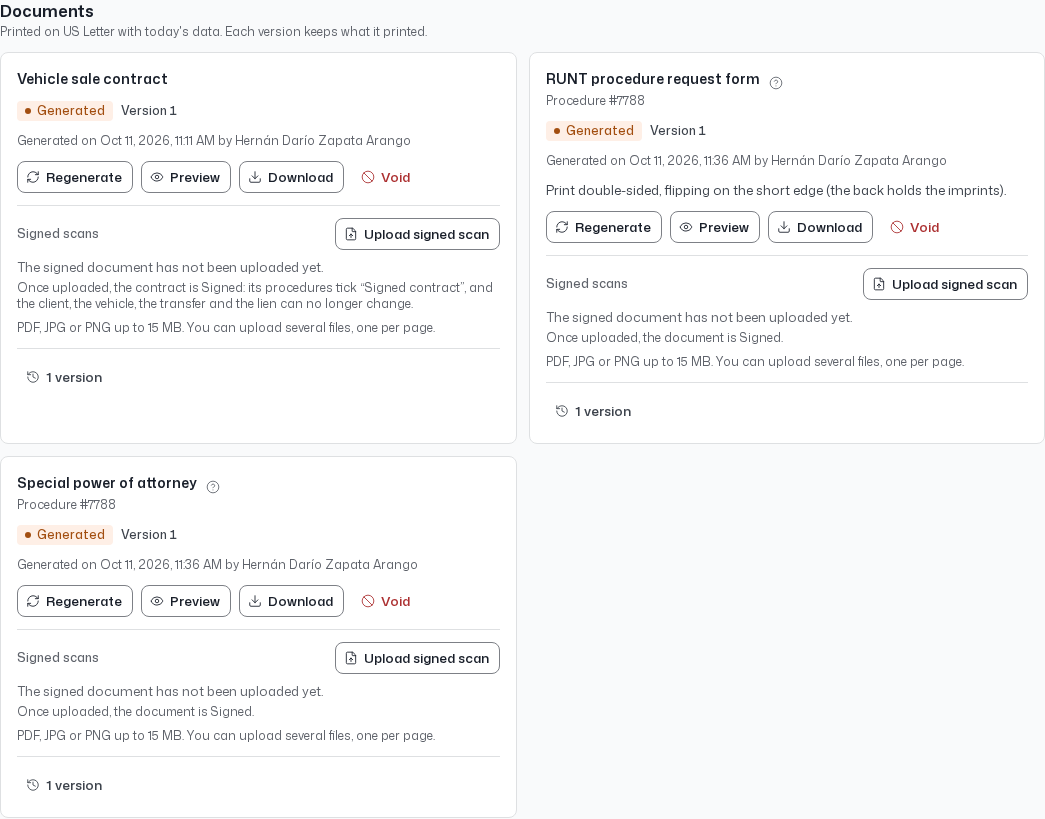Void the Special power of attorney
The height and width of the screenshot is (819, 1045).
click(x=386, y=601)
